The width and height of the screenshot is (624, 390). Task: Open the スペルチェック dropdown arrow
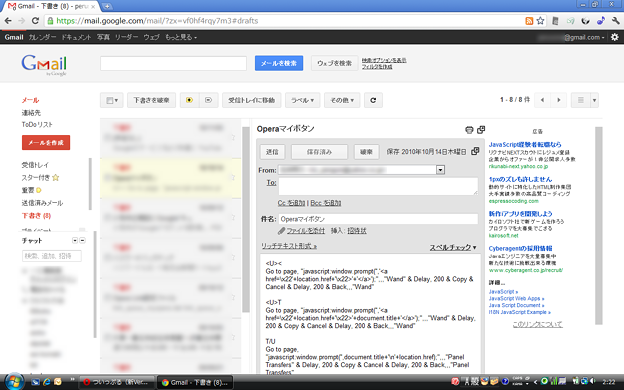tap(474, 248)
